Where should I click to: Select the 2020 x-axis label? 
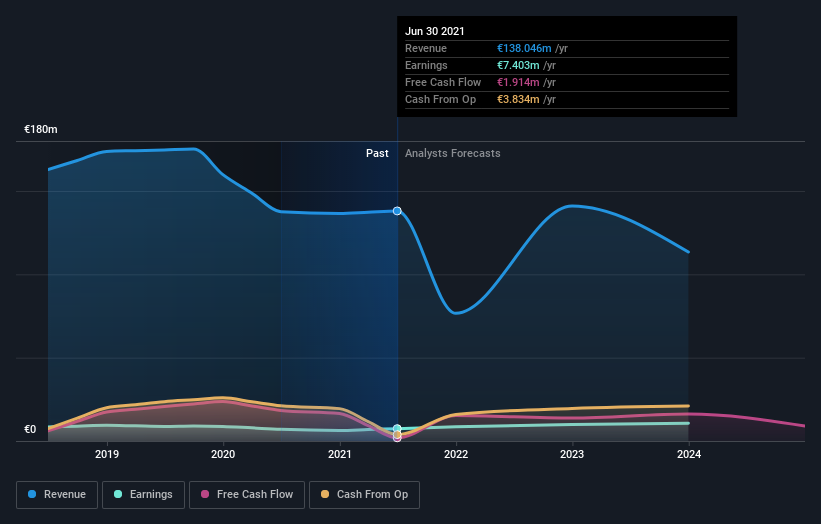pos(223,454)
